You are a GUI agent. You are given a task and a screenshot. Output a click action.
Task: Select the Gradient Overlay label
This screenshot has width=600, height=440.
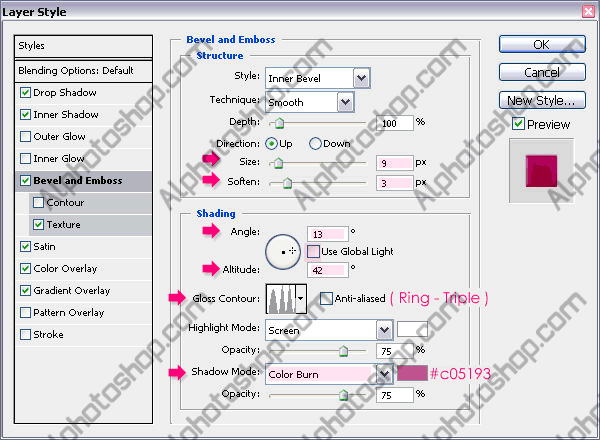click(72, 291)
